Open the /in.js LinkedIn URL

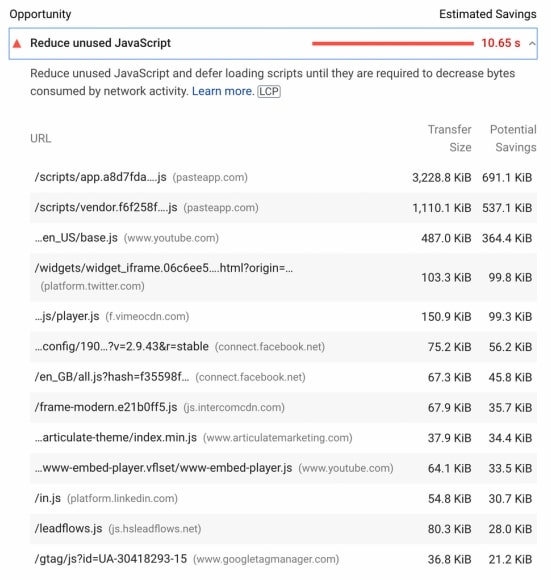48,498
